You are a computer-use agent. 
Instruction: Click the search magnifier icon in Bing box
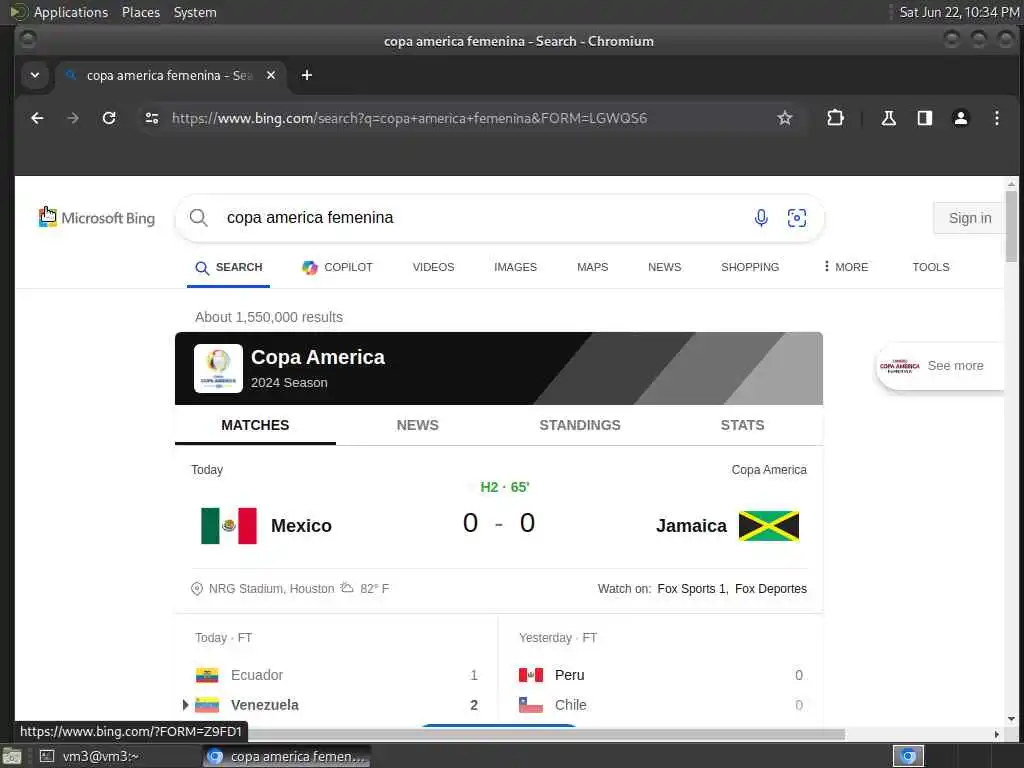[x=199, y=217]
